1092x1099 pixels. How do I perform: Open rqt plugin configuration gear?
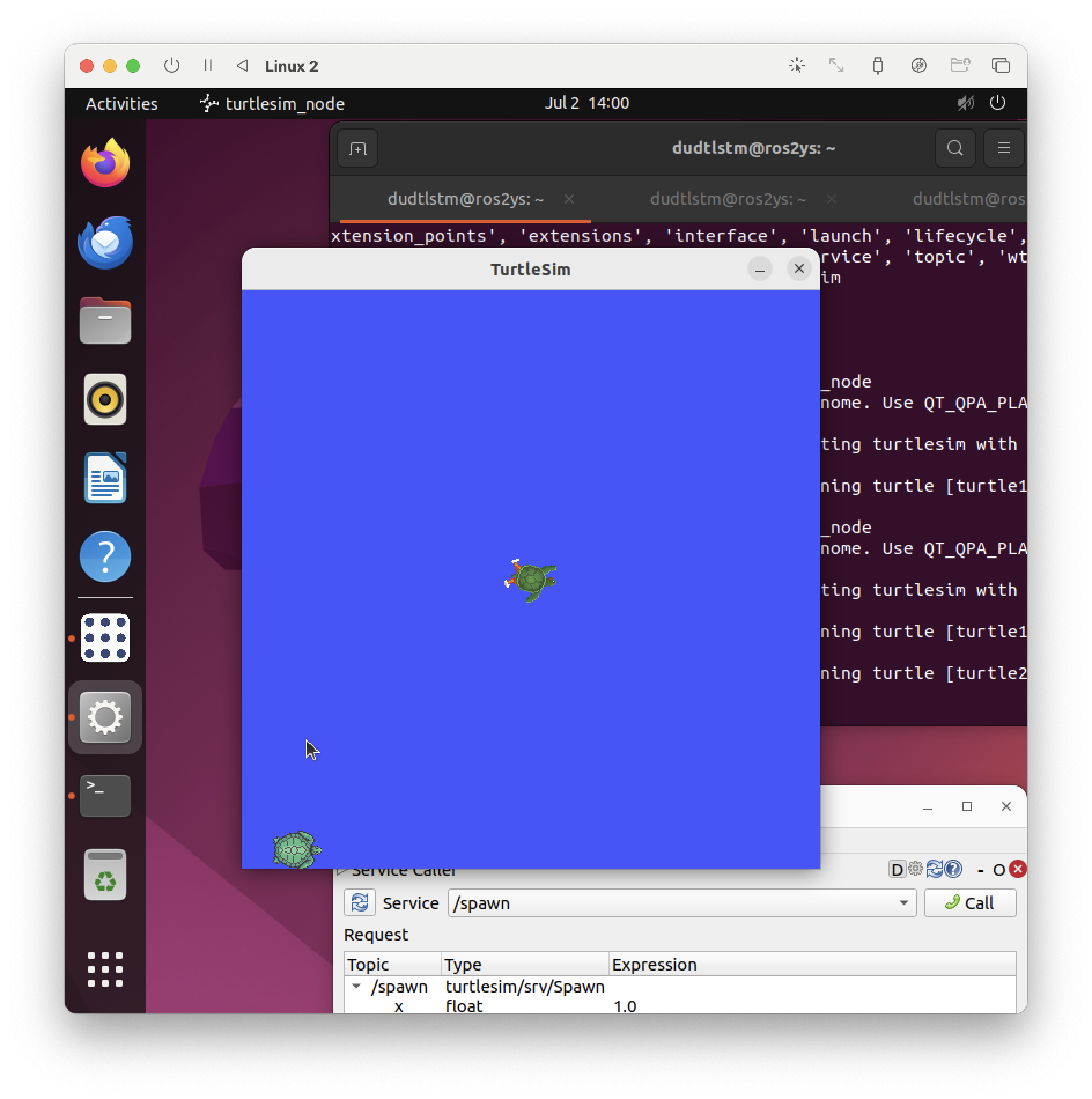916,869
